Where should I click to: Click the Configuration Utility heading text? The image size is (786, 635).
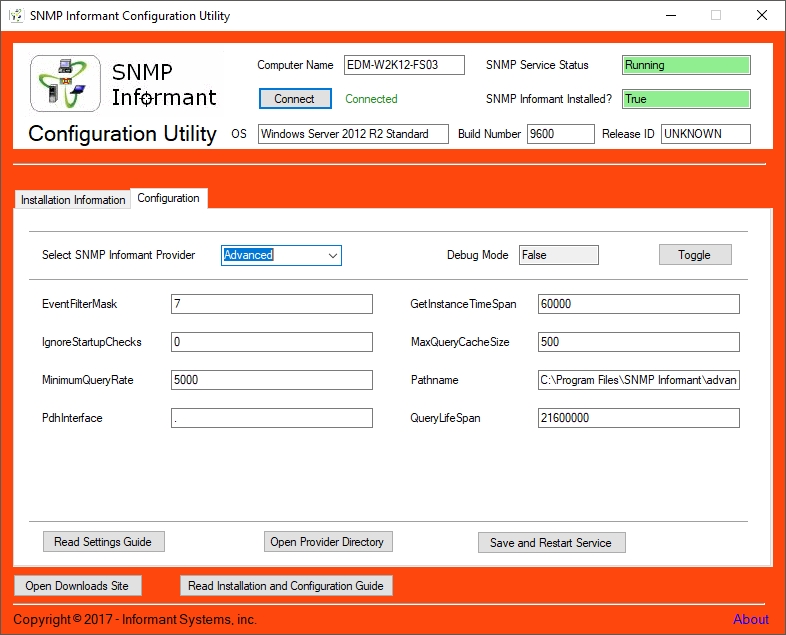122,134
